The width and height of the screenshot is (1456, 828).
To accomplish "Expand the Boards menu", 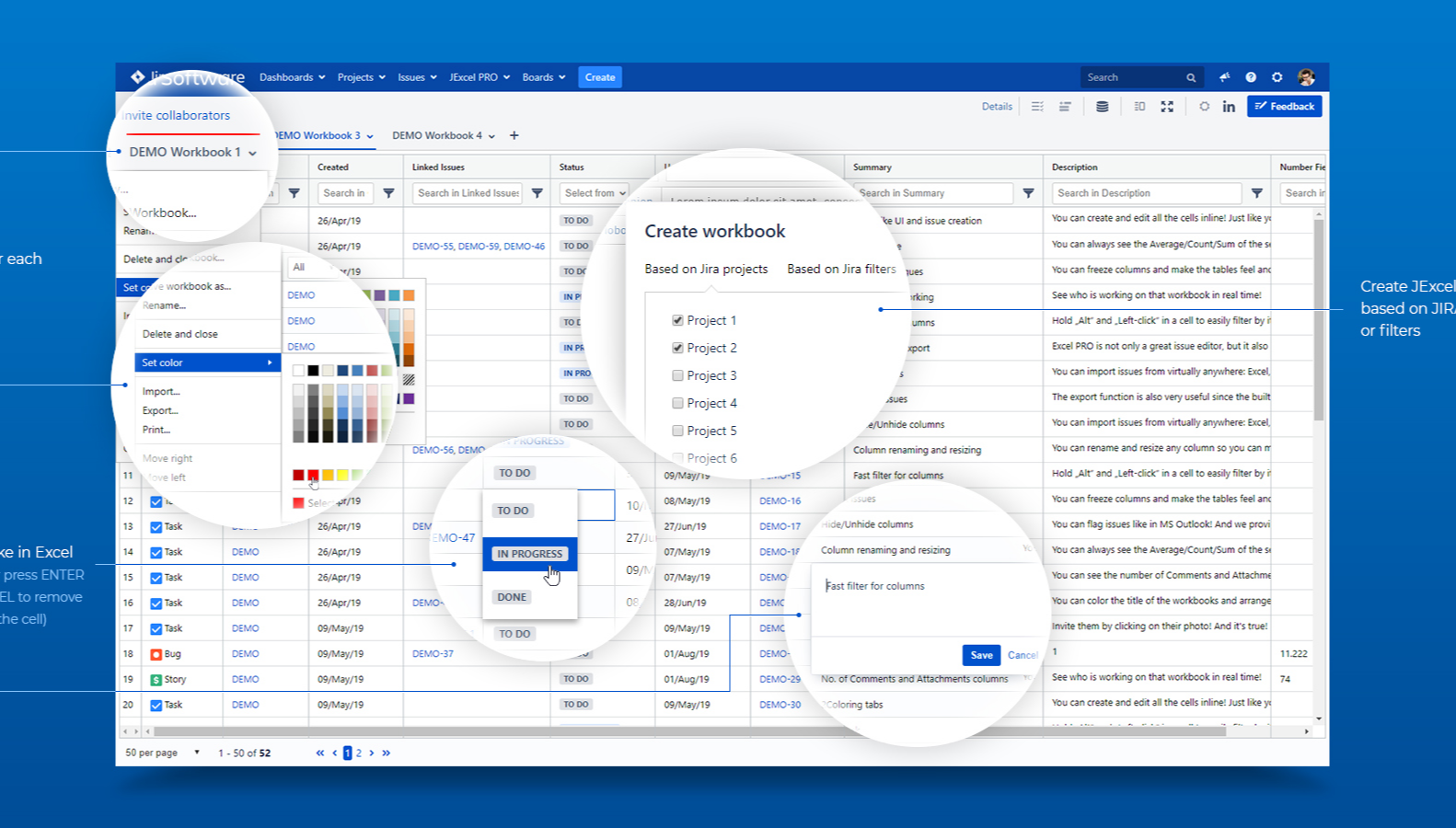I will [544, 77].
